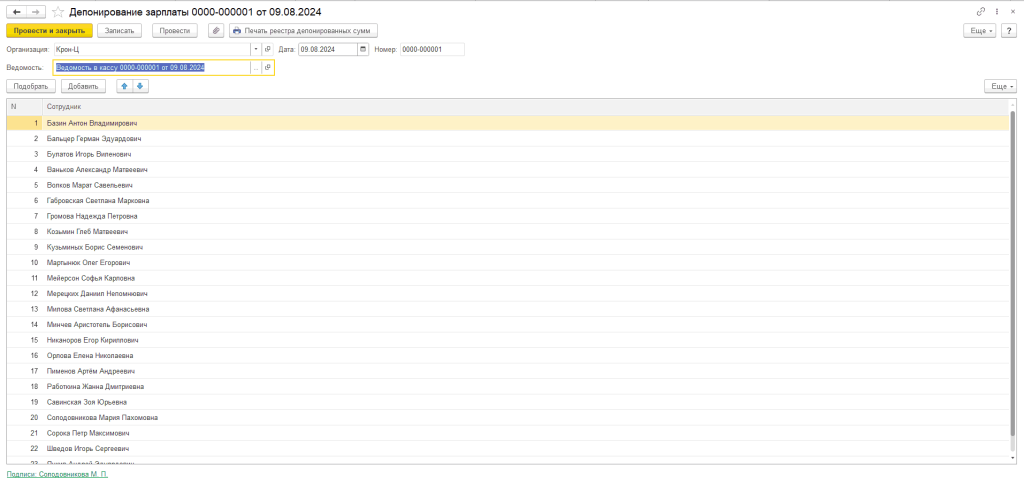
Task: Move row up with blue up arrow
Action: tap(124, 86)
